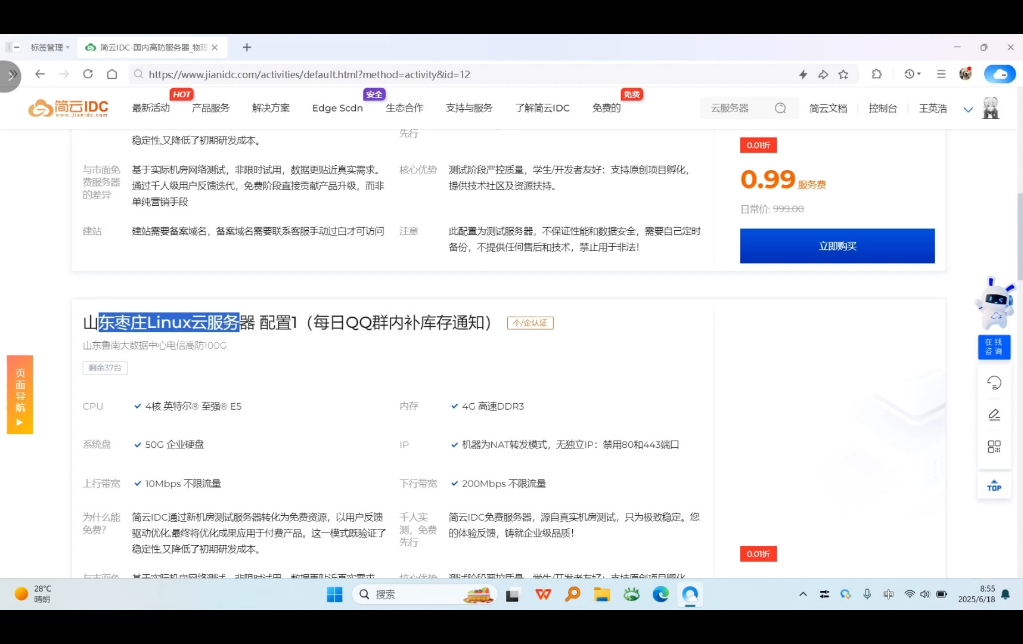Open the notification bell in taskbar

[x=1006, y=594]
